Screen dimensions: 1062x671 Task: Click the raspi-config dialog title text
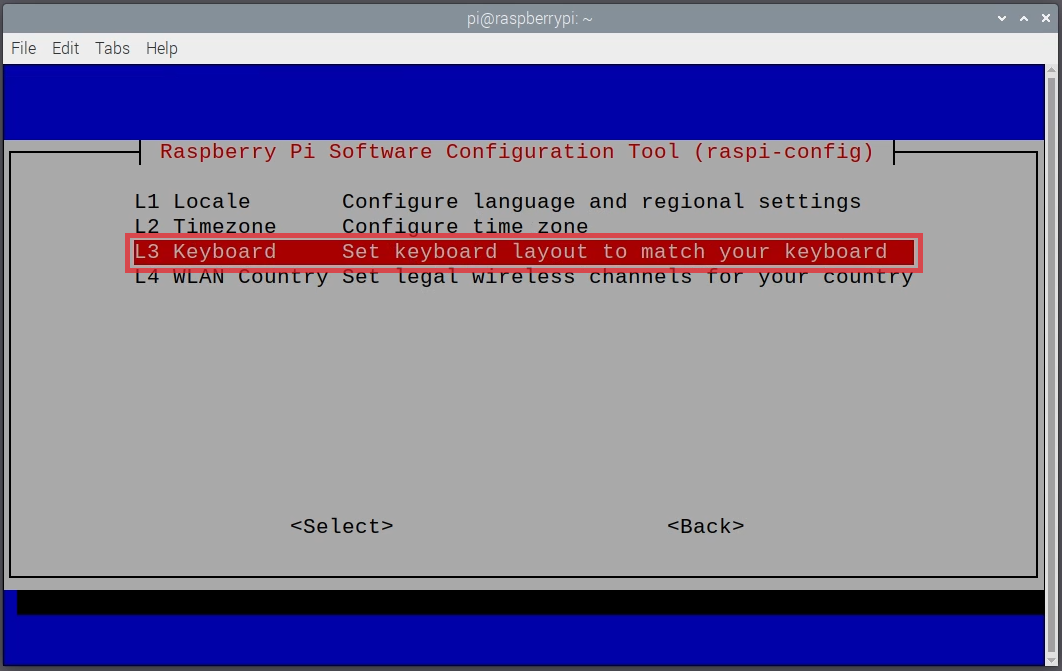pos(516,152)
